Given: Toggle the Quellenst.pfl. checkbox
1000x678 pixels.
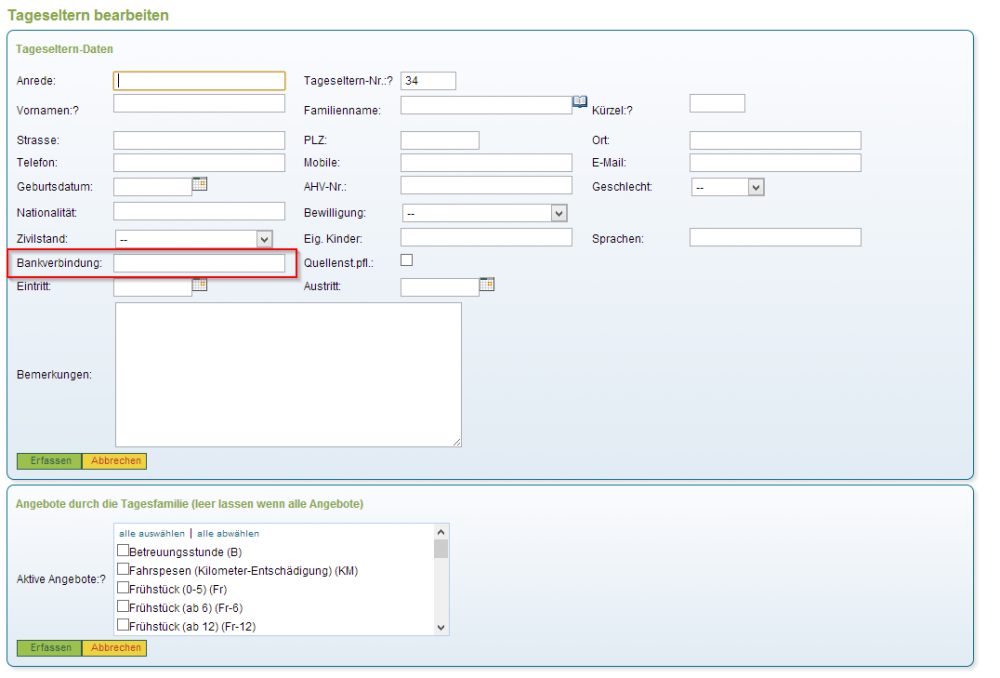Looking at the screenshot, I should point(407,261).
